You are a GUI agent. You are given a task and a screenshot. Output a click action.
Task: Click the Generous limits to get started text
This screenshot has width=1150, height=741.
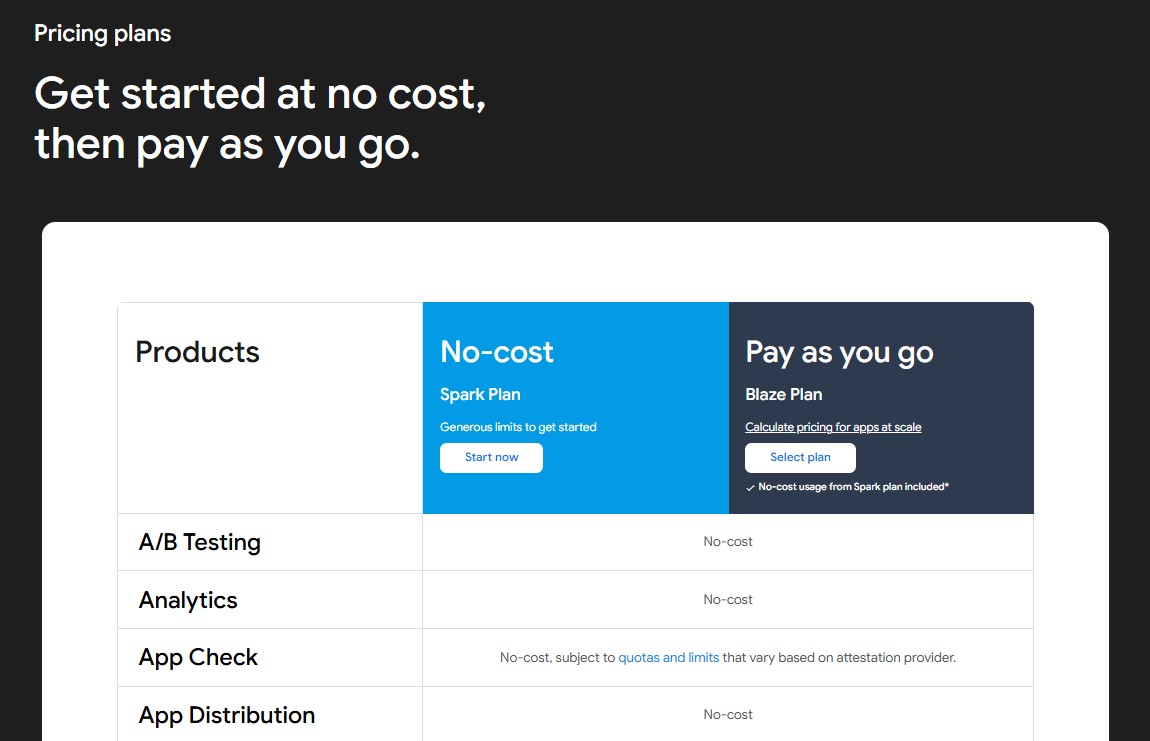click(x=518, y=427)
